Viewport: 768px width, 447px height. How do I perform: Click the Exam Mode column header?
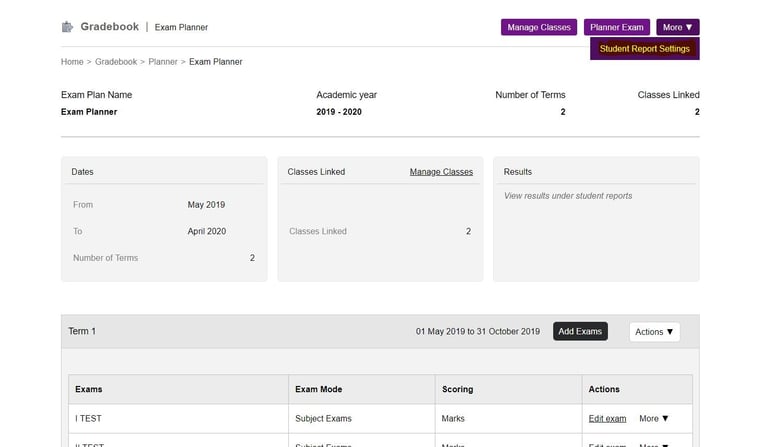pos(319,389)
